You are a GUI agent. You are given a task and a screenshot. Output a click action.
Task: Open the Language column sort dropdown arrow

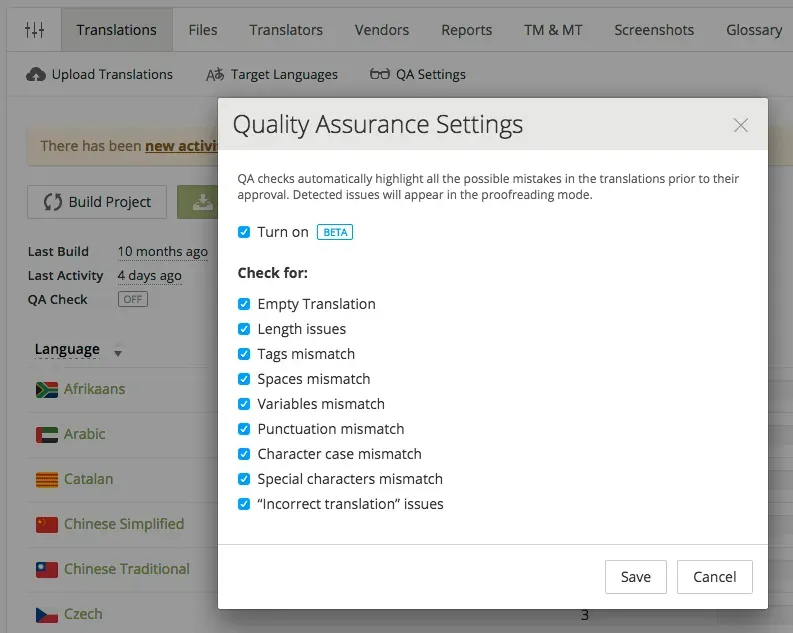coord(118,352)
